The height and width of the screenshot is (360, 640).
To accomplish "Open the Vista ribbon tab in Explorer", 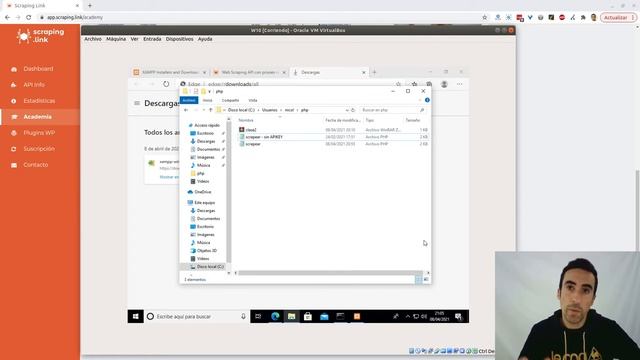I will pos(253,100).
